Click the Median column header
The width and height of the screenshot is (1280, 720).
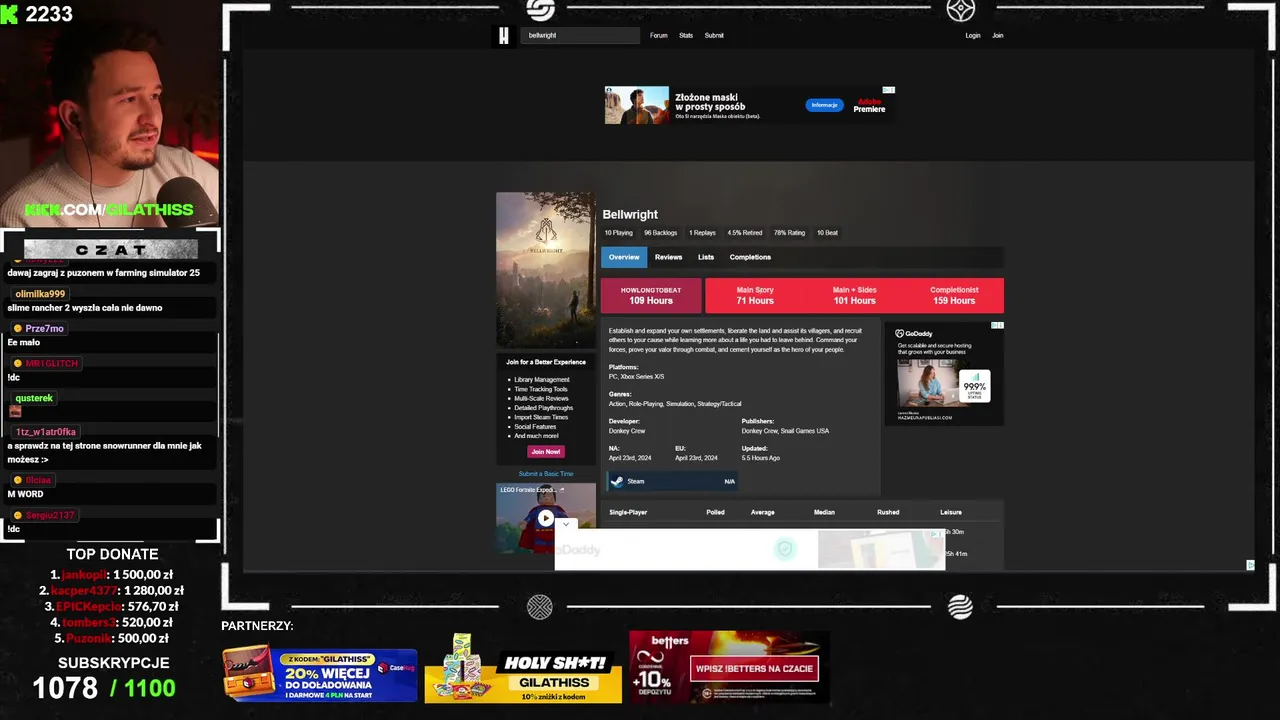(824, 512)
